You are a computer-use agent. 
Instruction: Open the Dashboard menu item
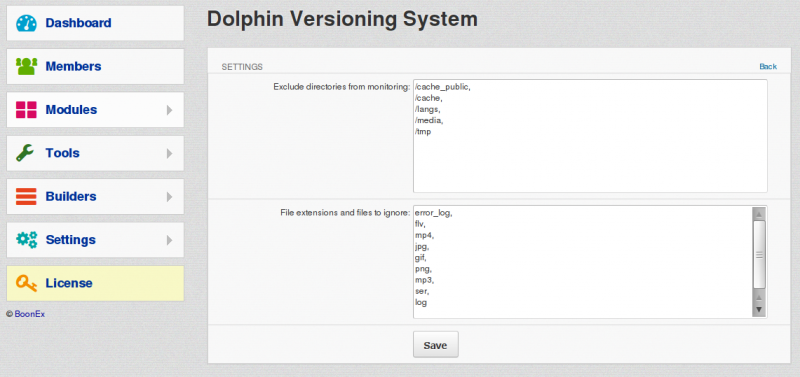(x=95, y=23)
